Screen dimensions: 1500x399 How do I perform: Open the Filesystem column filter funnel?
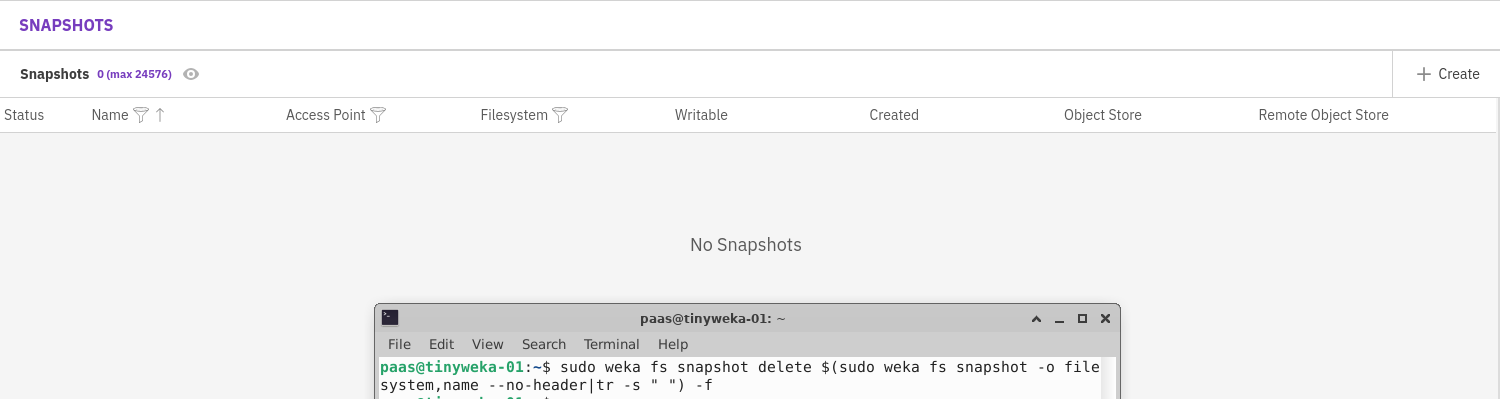pyautogui.click(x=560, y=115)
